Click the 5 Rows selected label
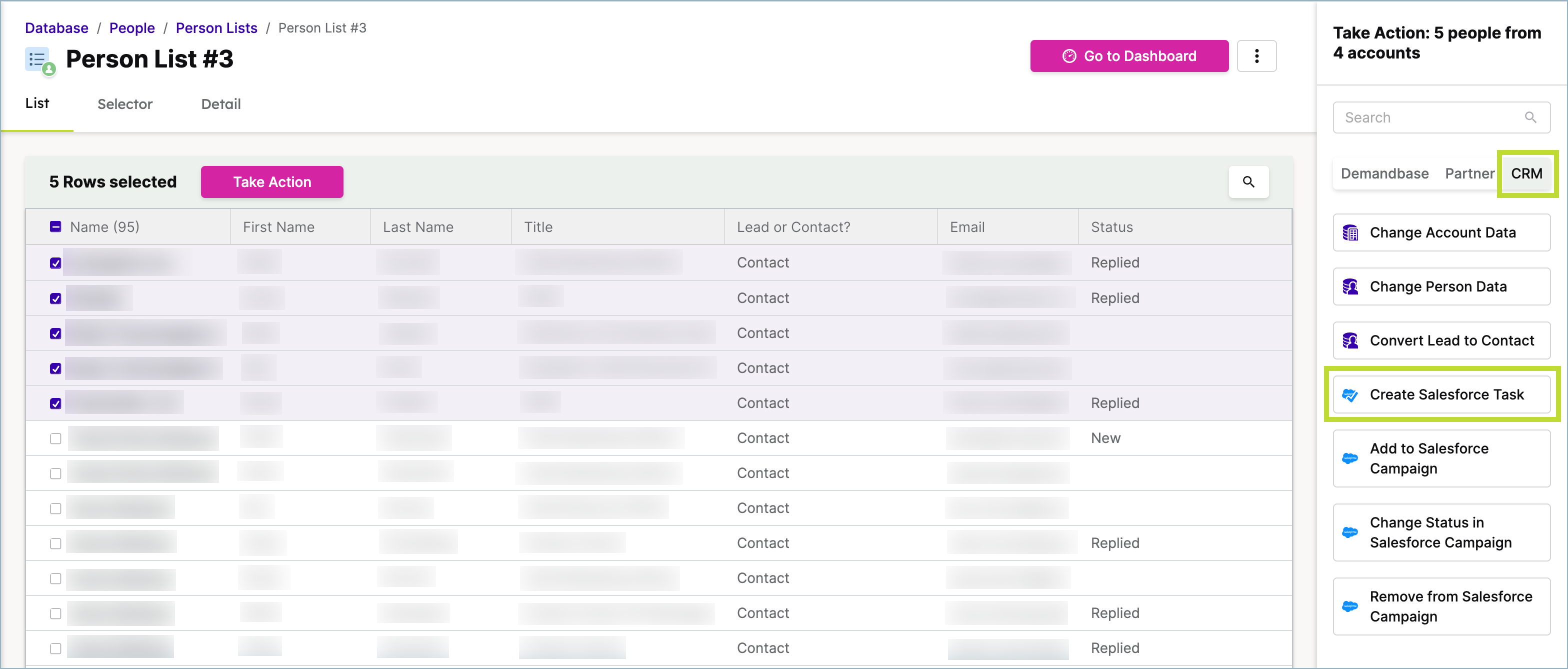This screenshot has height=669, width=1568. 113,182
